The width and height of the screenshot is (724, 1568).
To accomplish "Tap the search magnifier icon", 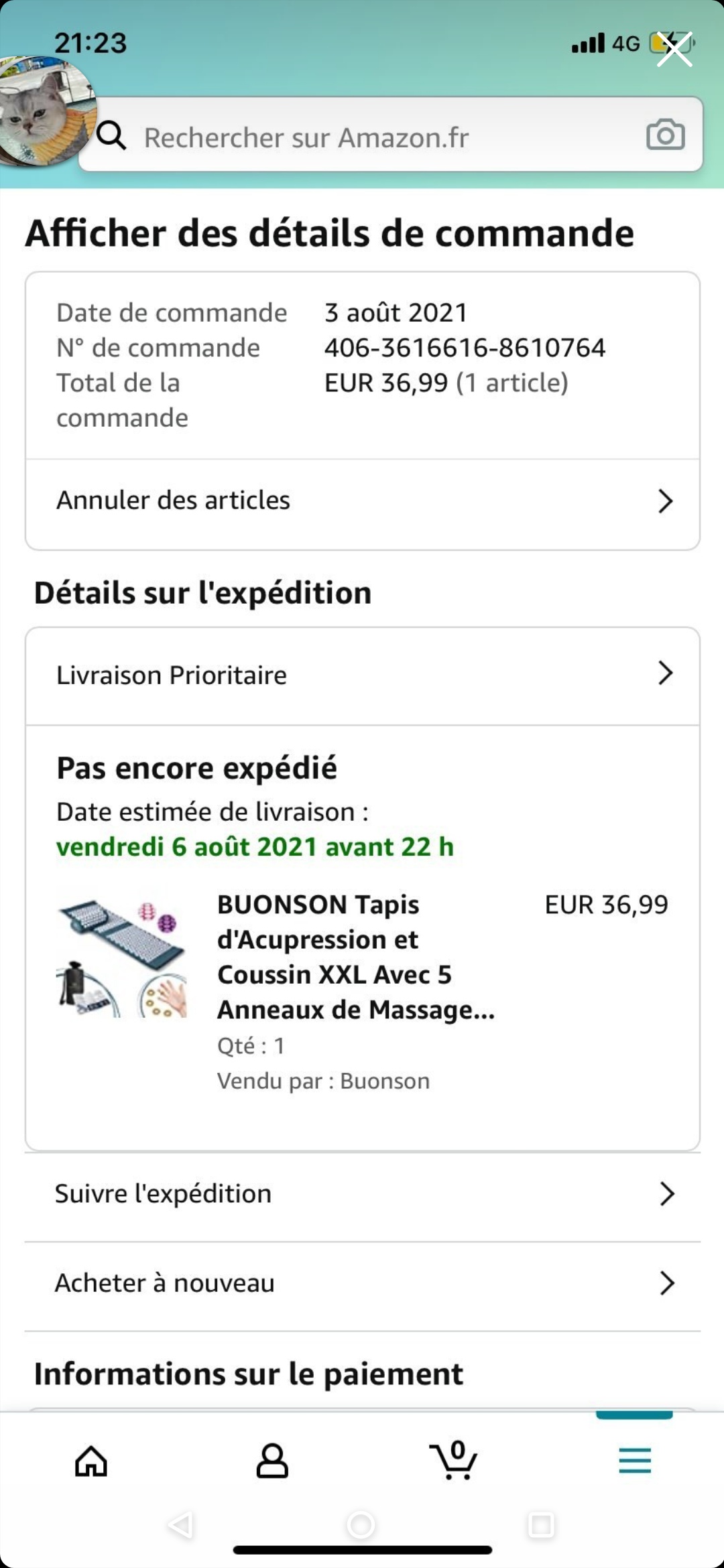I will tap(111, 135).
